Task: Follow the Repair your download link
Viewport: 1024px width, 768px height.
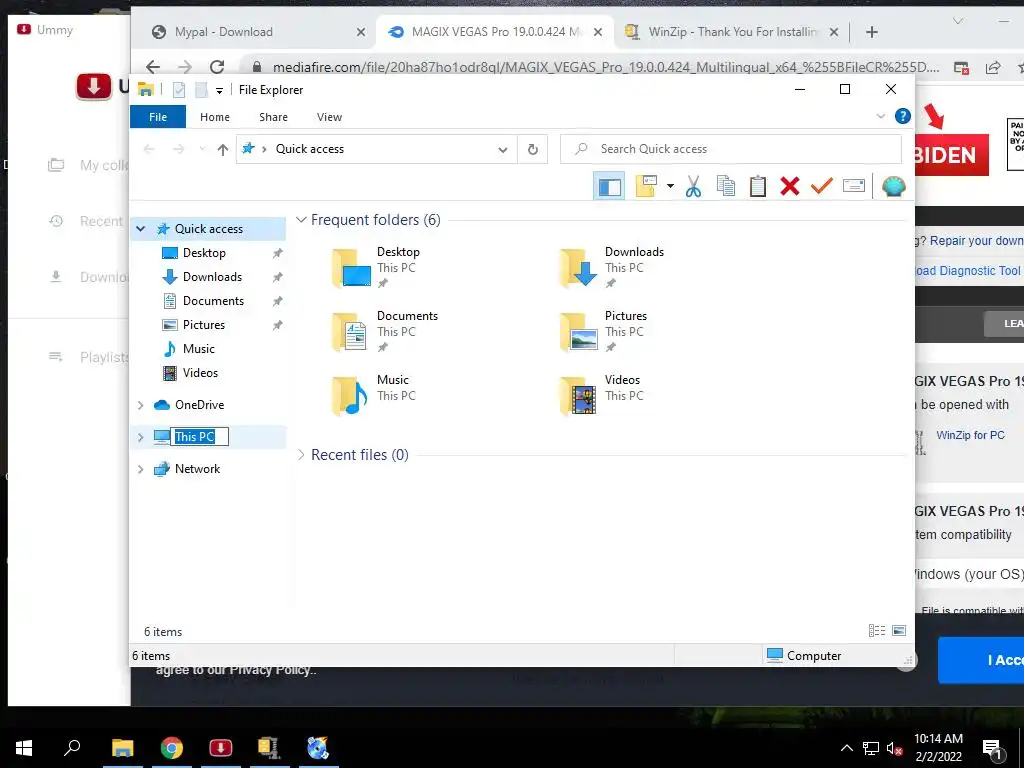Action: click(x=976, y=241)
